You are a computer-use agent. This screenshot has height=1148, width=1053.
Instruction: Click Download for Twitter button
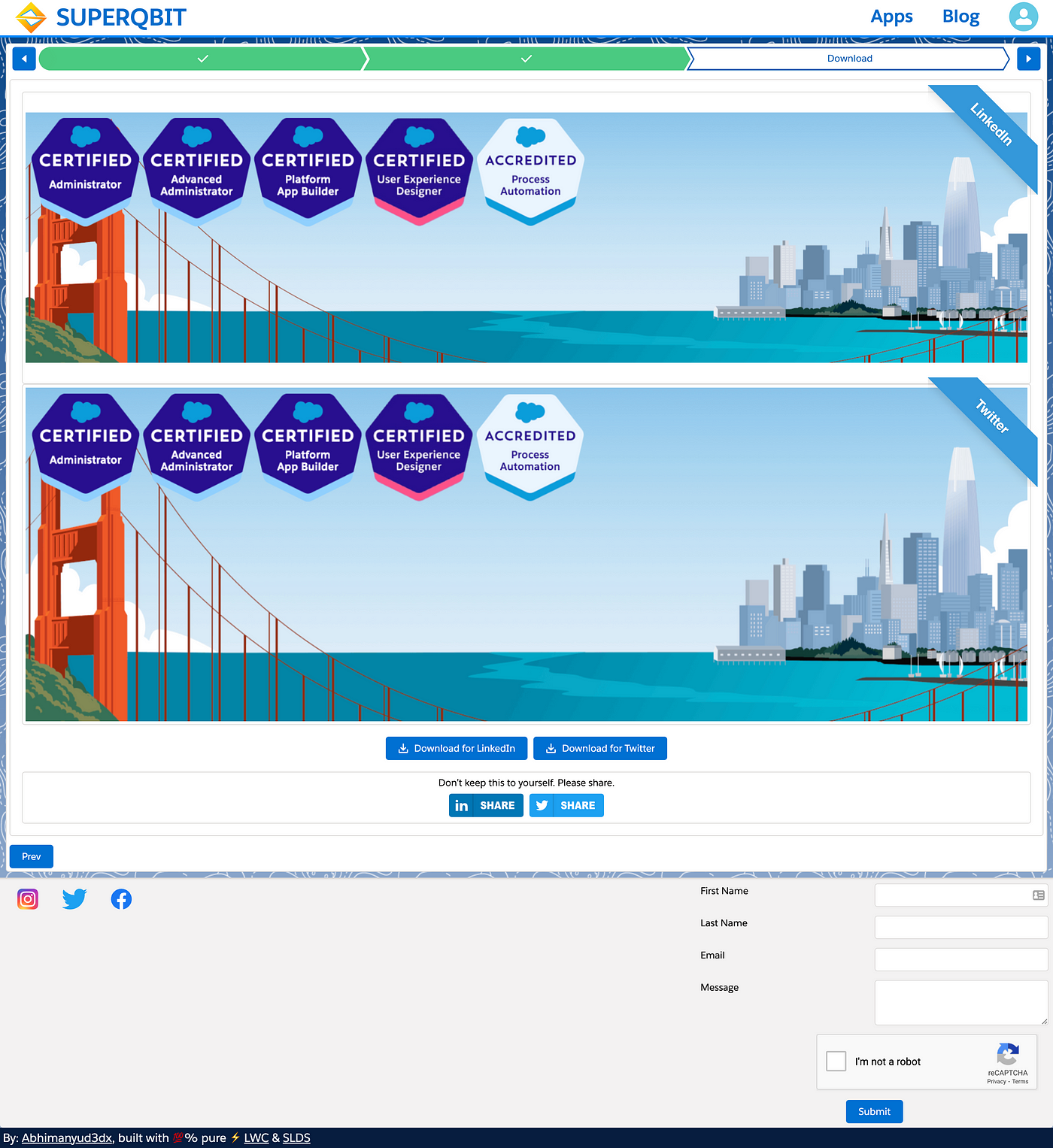600,748
